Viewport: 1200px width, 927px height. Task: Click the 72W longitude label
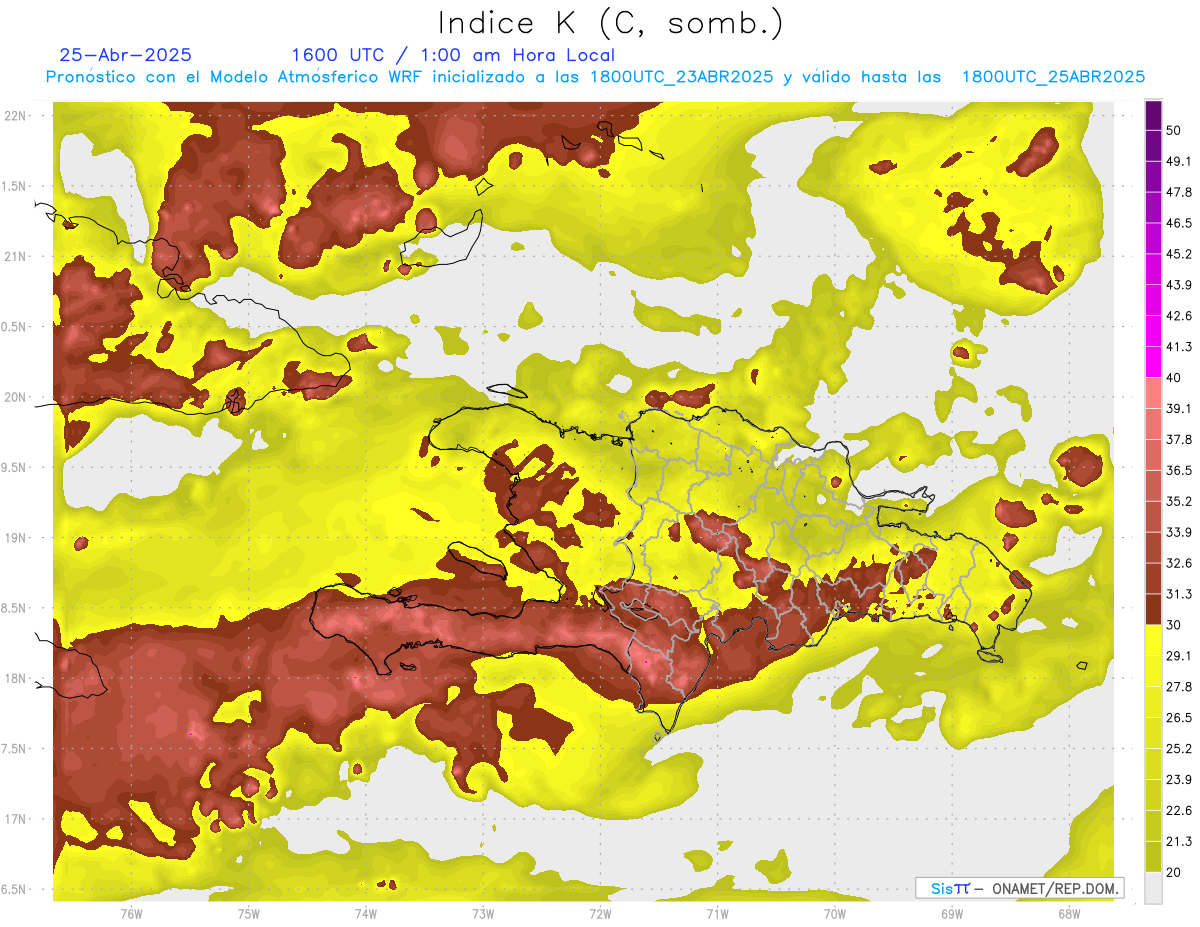600,914
